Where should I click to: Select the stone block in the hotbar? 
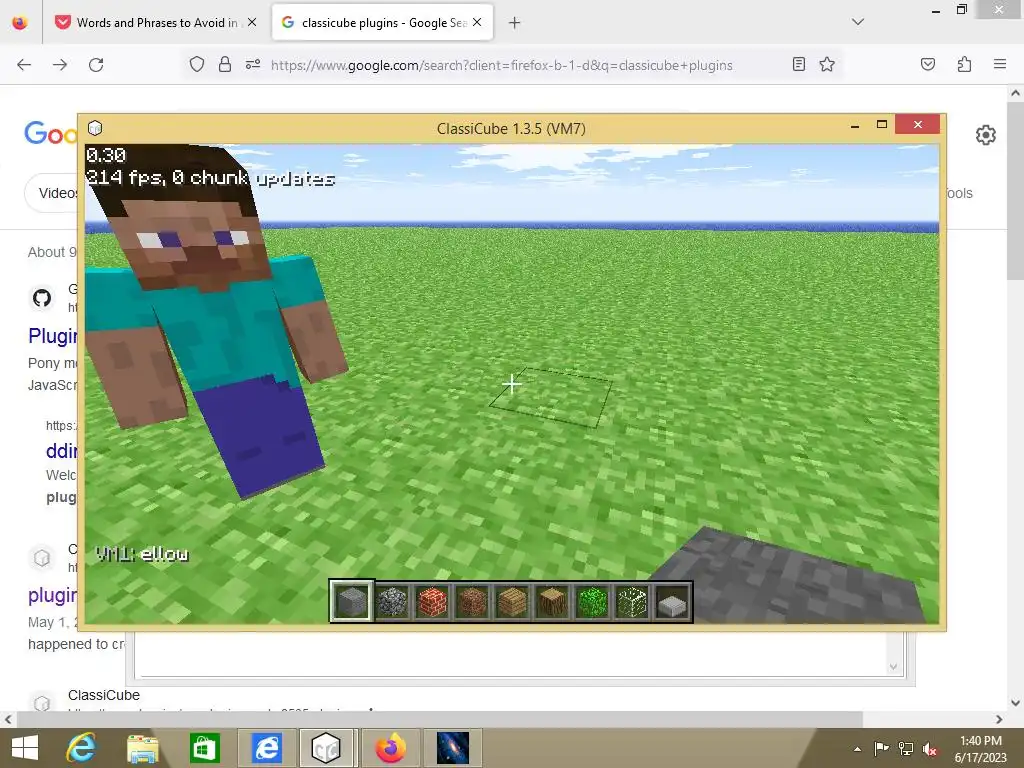(351, 601)
